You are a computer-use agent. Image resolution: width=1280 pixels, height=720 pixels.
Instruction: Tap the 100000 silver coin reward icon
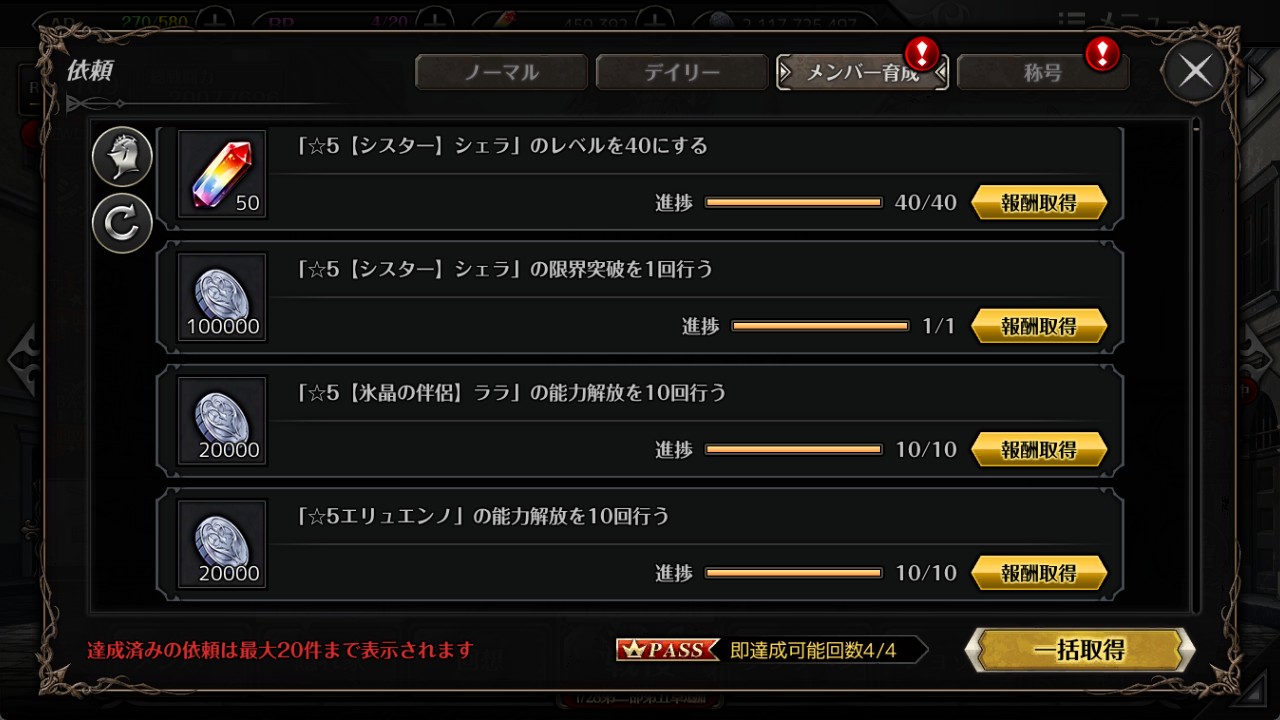222,297
